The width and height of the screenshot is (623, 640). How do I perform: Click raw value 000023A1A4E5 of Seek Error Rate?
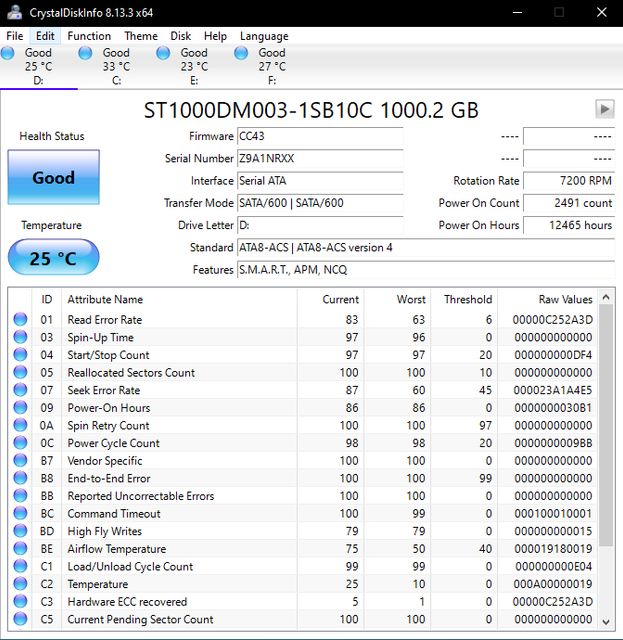click(x=552, y=390)
